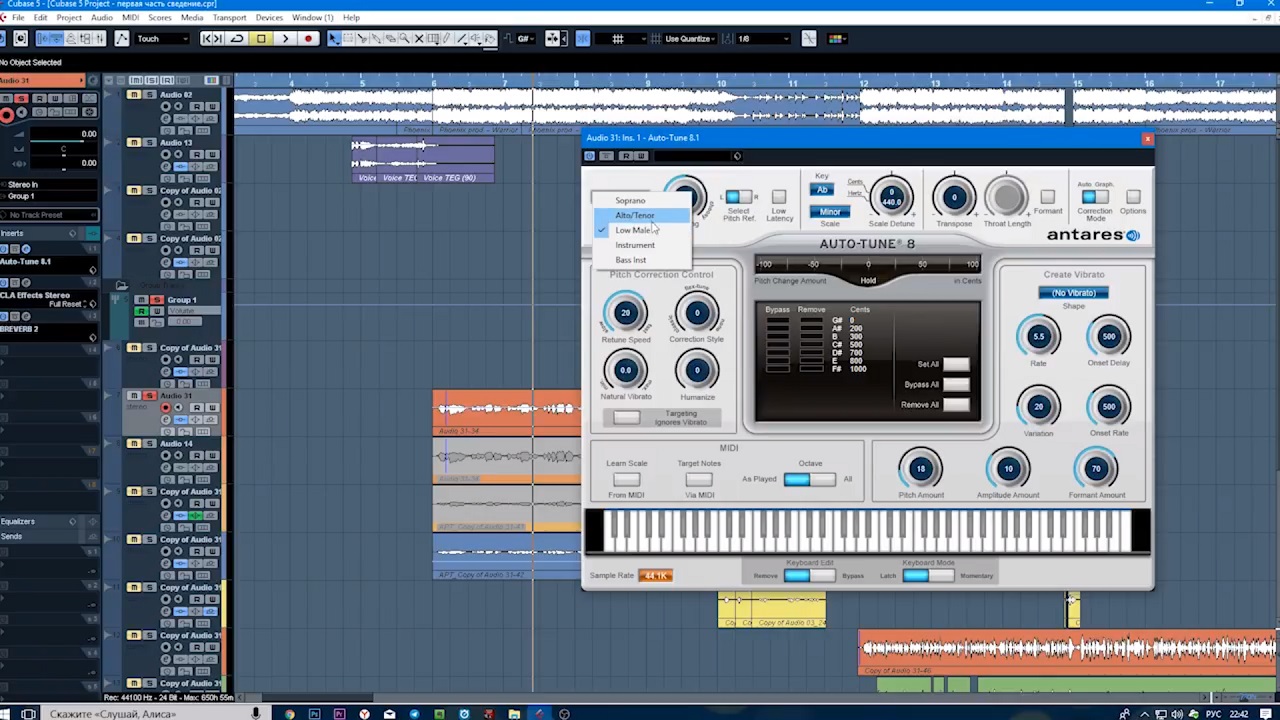Select the Object Selection arrow tool

[x=334, y=39]
